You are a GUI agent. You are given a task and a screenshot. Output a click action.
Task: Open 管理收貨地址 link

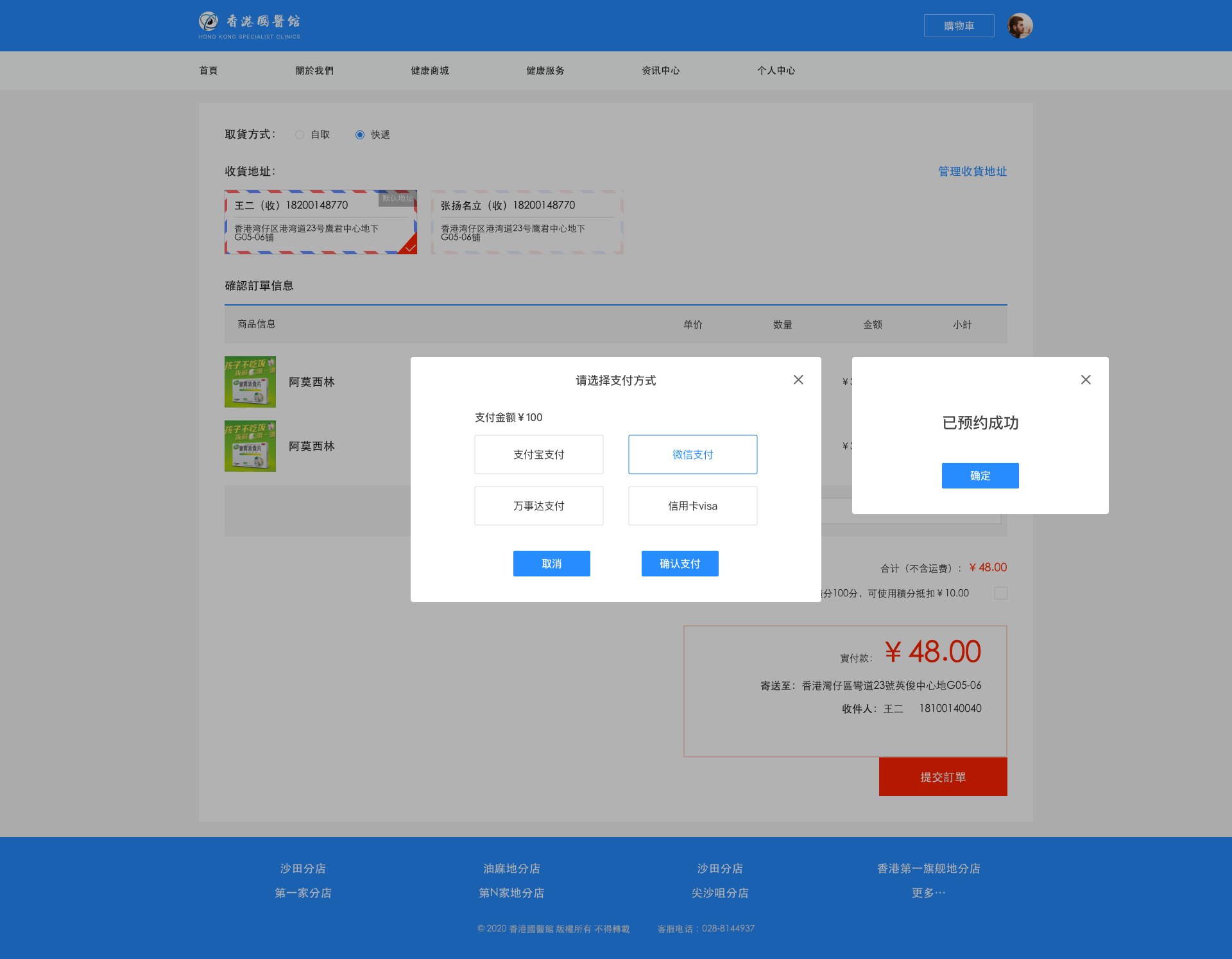point(973,171)
